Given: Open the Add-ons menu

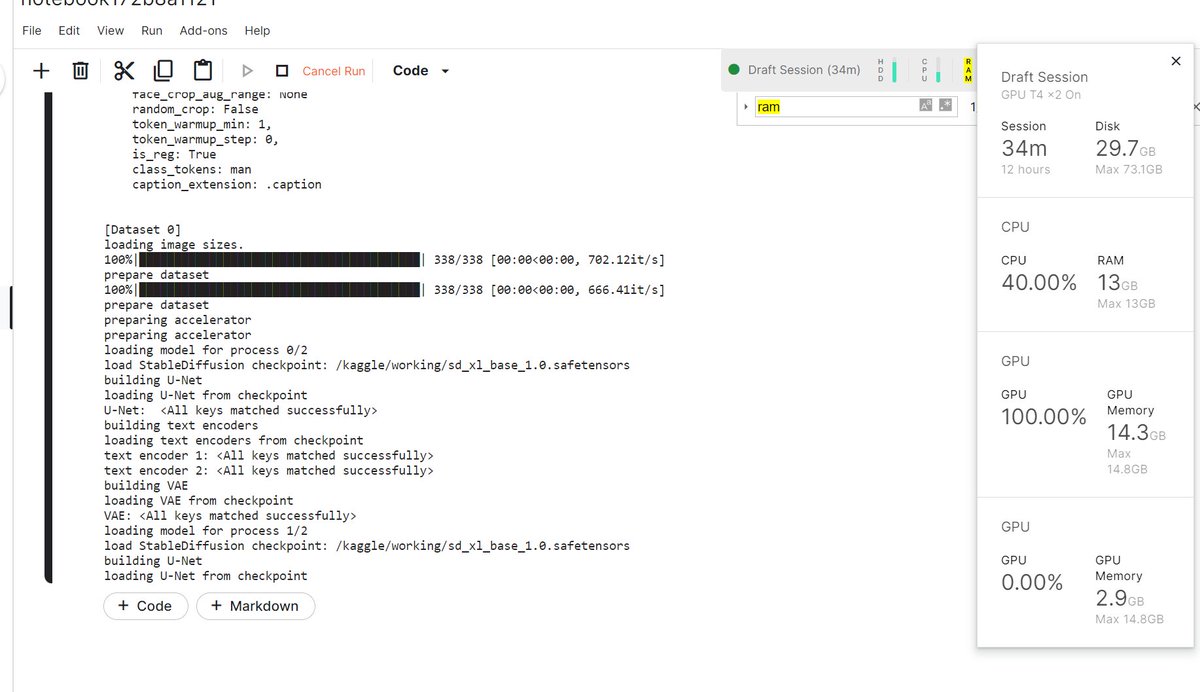Looking at the screenshot, I should (204, 31).
